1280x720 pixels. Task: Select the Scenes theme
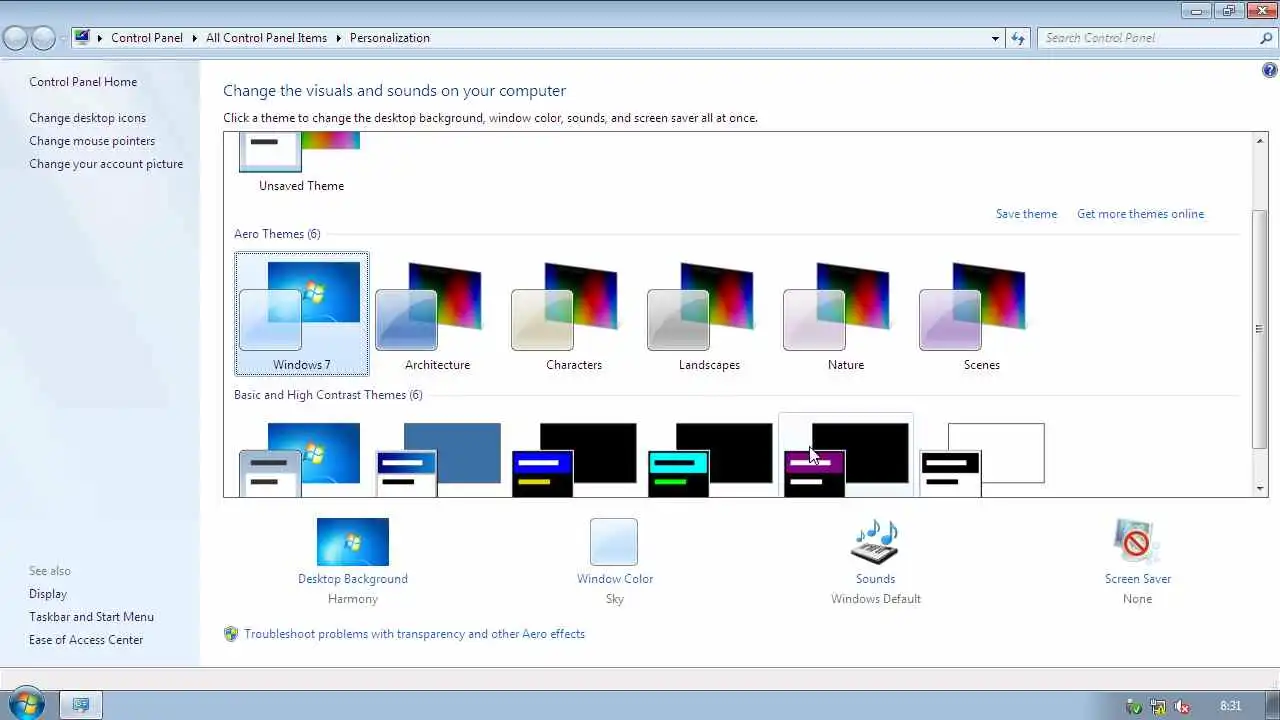point(981,314)
